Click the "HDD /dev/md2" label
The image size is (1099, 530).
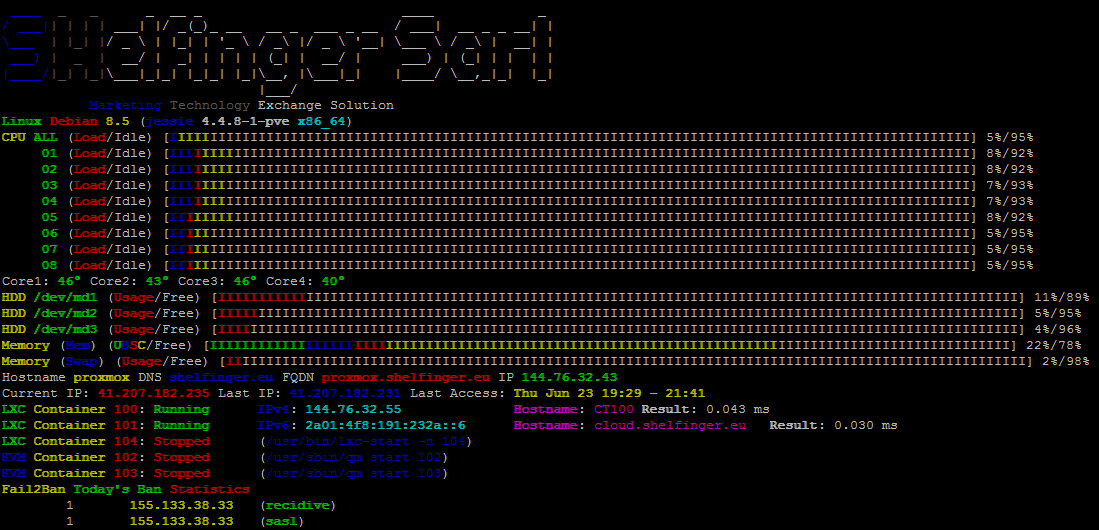coord(50,313)
